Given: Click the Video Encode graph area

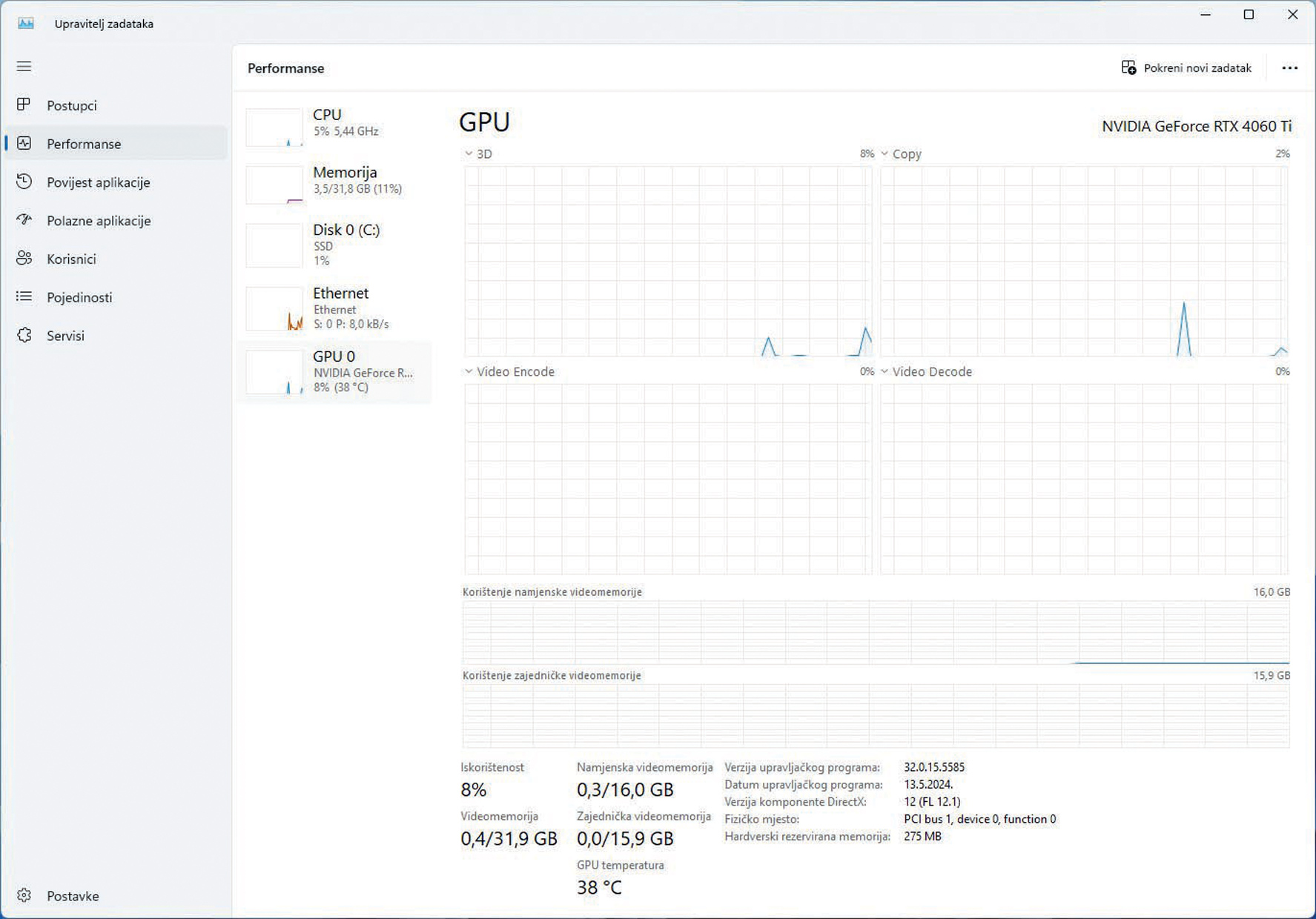Looking at the screenshot, I should click(x=668, y=479).
